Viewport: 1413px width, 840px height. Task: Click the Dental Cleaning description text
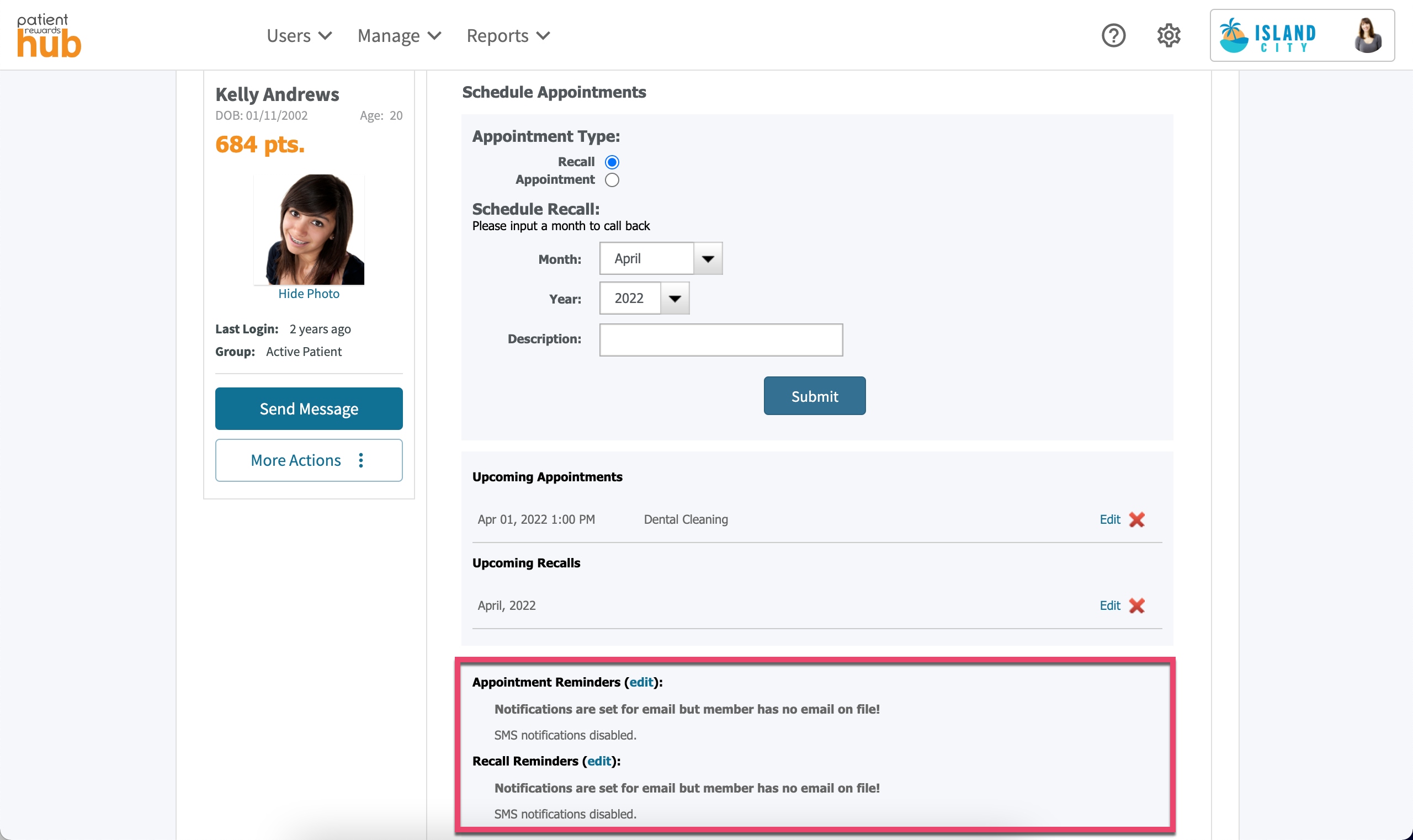coord(686,520)
